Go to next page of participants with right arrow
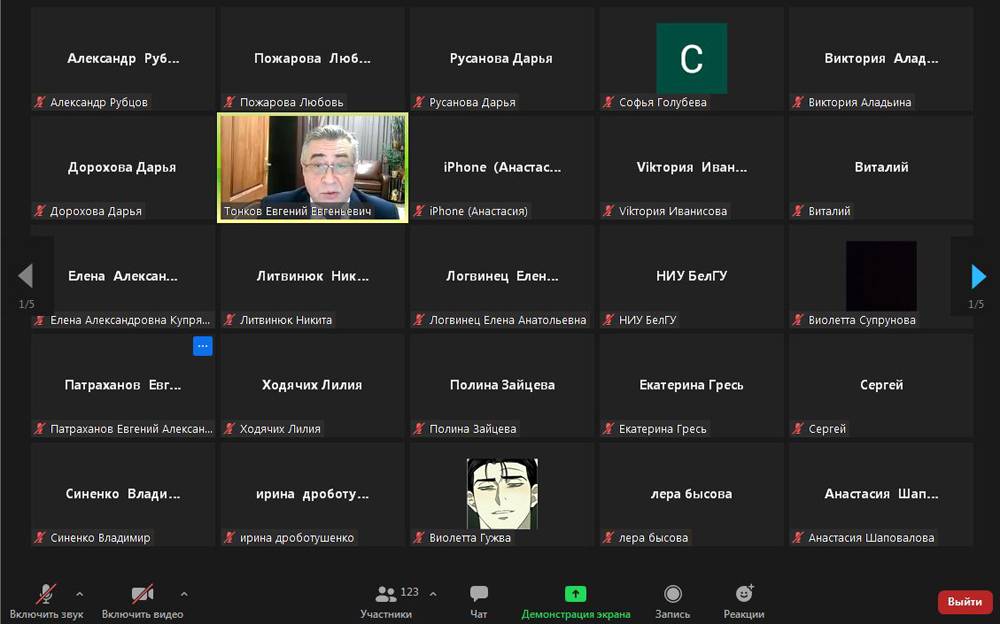The image size is (1000, 624). coord(979,276)
